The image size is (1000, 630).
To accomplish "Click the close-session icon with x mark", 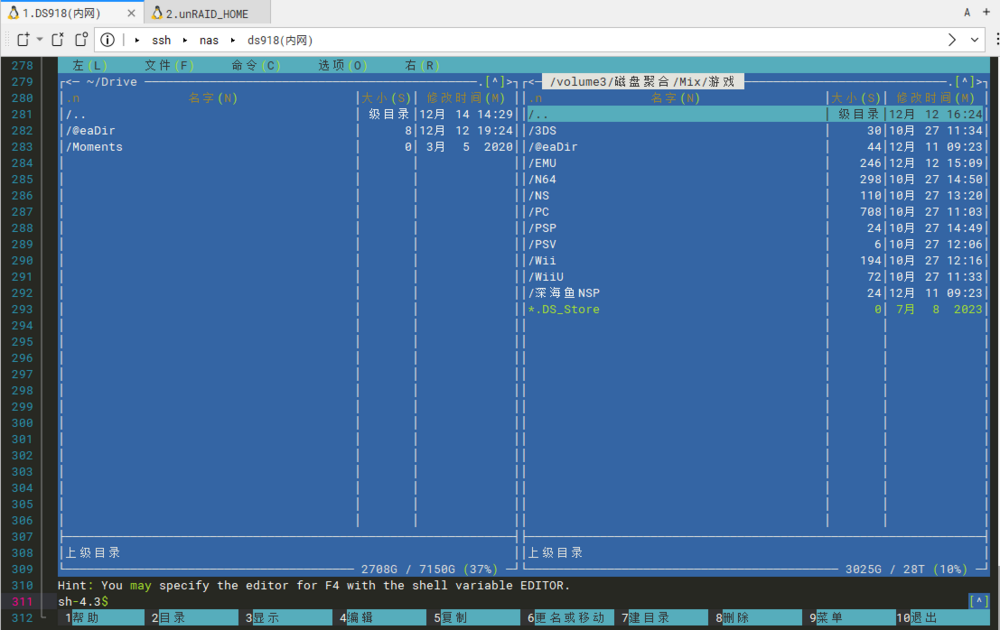I will (57, 40).
